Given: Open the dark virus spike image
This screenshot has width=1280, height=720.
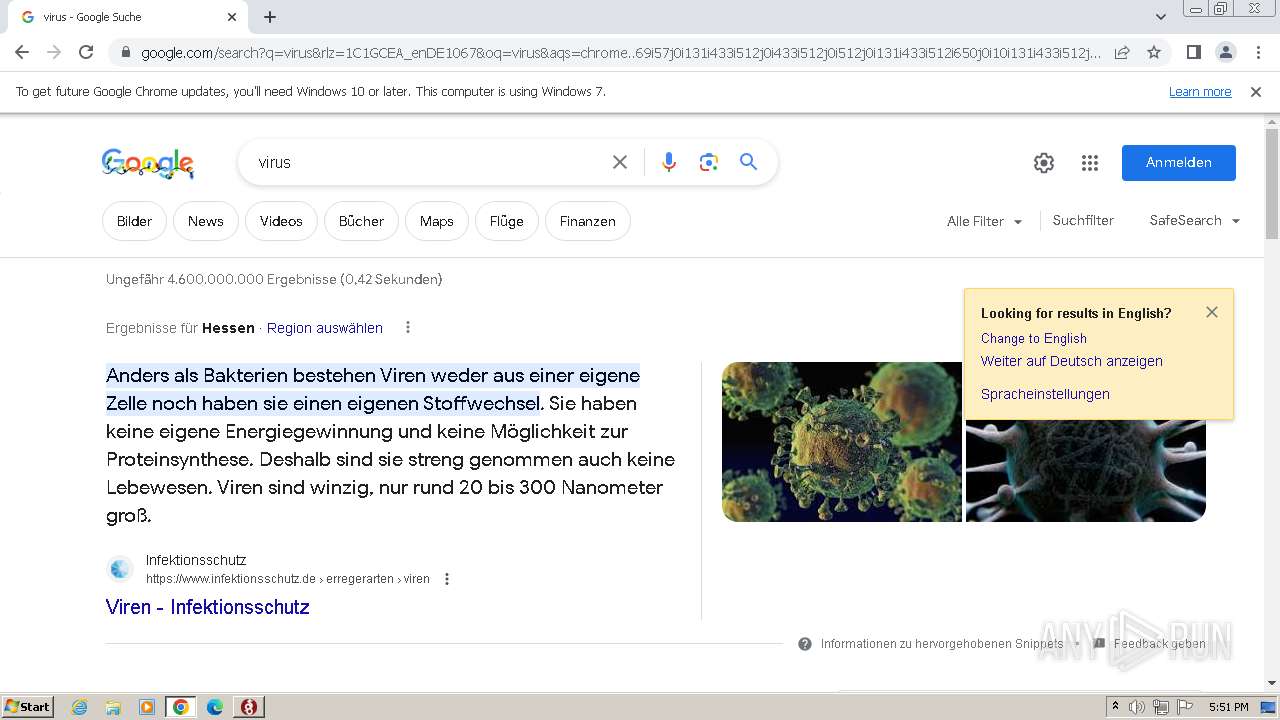Looking at the screenshot, I should coord(1086,470).
